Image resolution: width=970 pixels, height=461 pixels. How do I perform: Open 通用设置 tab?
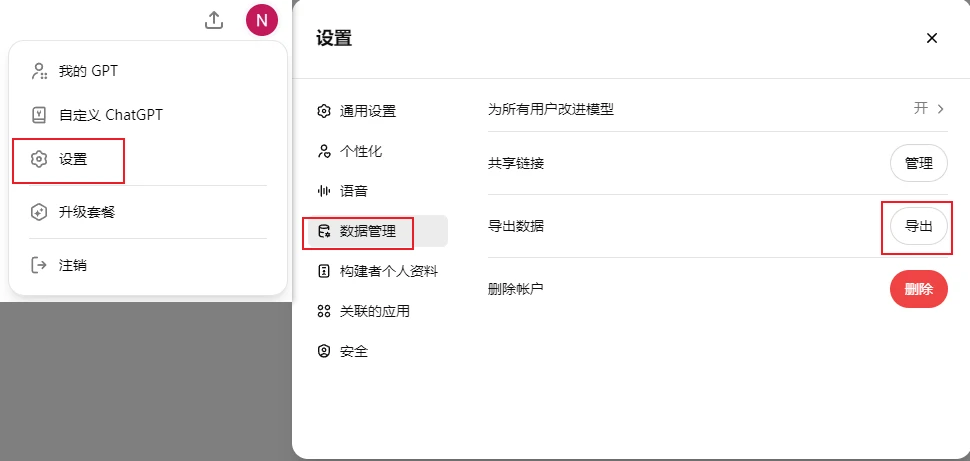tap(367, 111)
